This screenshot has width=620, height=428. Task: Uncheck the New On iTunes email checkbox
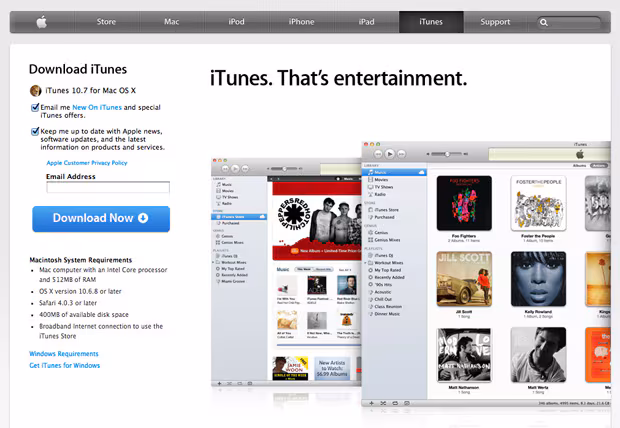tap(35, 108)
